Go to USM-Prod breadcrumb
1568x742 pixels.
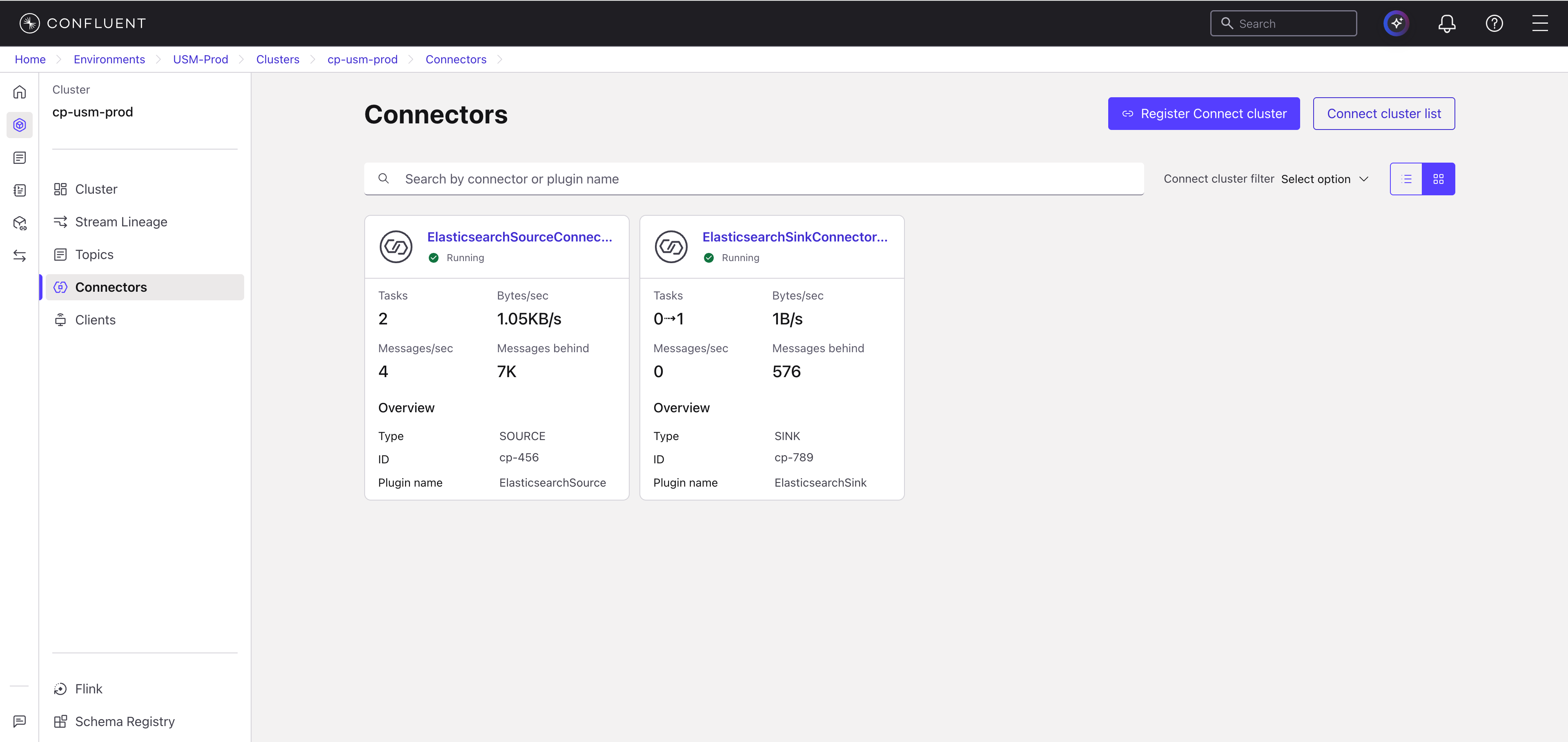[x=200, y=59]
